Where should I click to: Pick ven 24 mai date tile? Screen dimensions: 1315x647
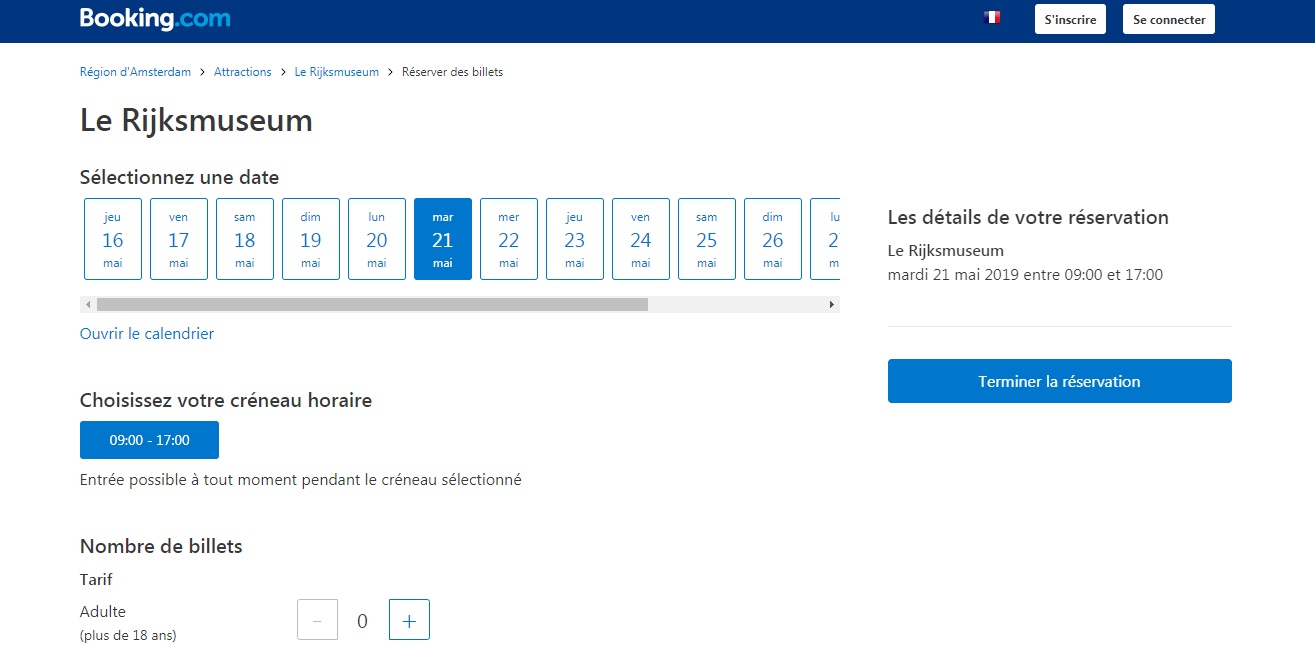(x=641, y=239)
